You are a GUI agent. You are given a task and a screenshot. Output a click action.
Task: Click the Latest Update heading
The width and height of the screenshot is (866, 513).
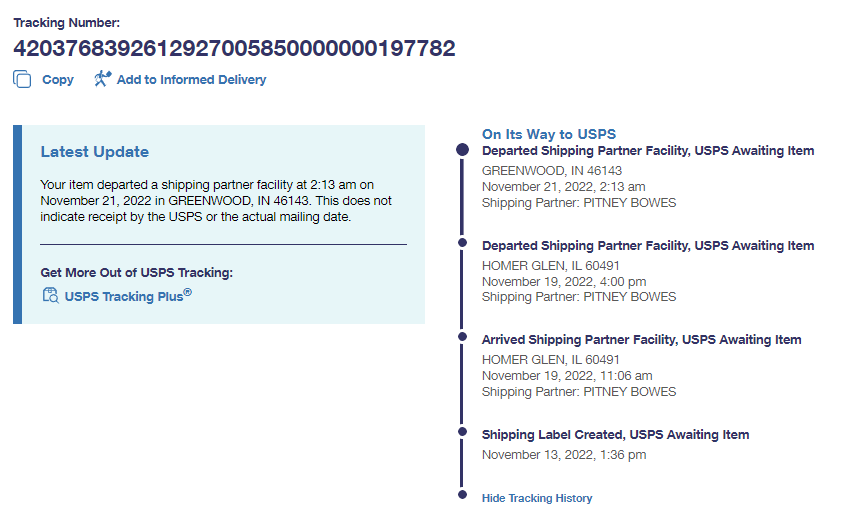coord(95,152)
